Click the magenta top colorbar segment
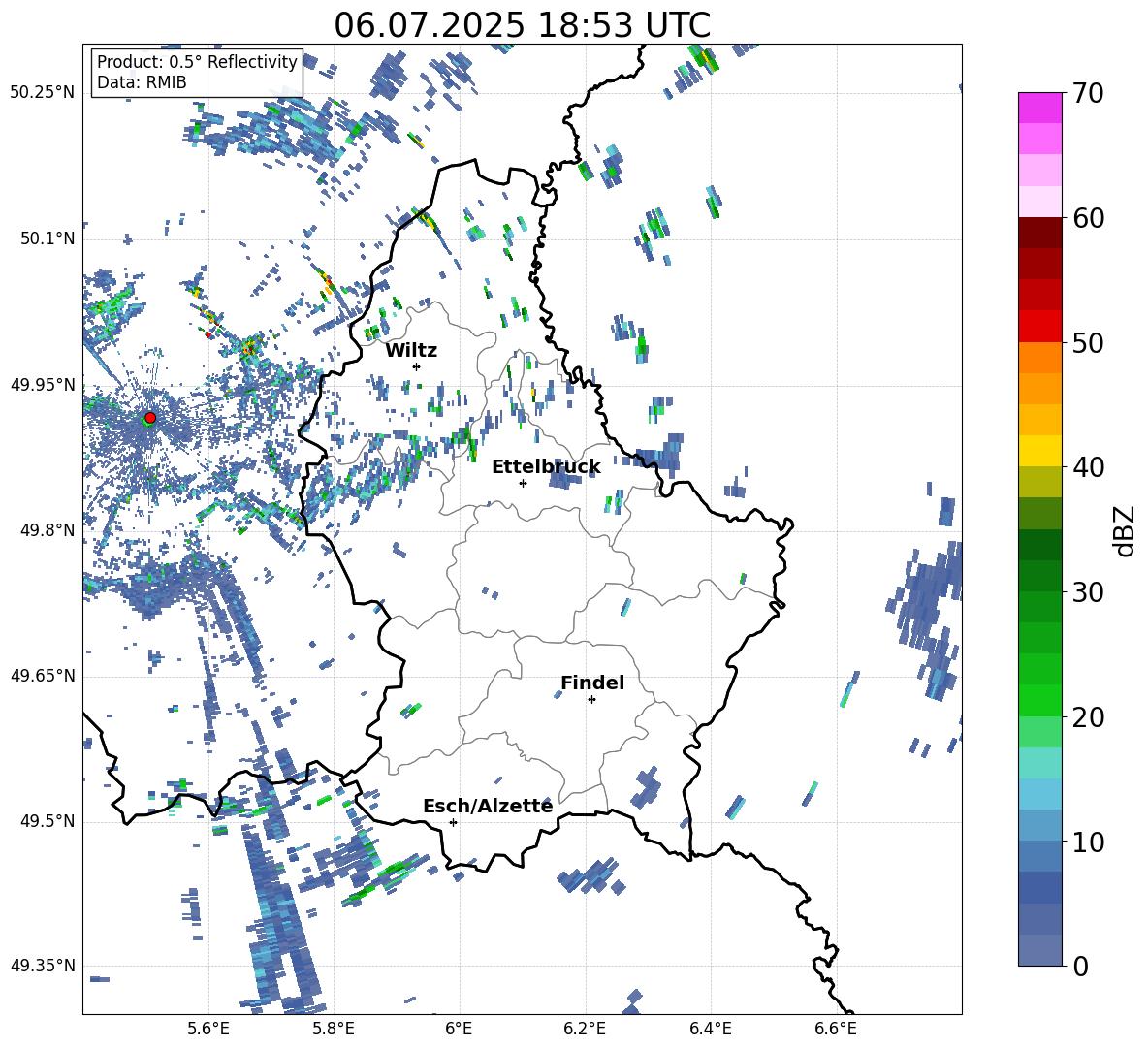This screenshot has width=1148, height=1048. pyautogui.click(x=1039, y=108)
